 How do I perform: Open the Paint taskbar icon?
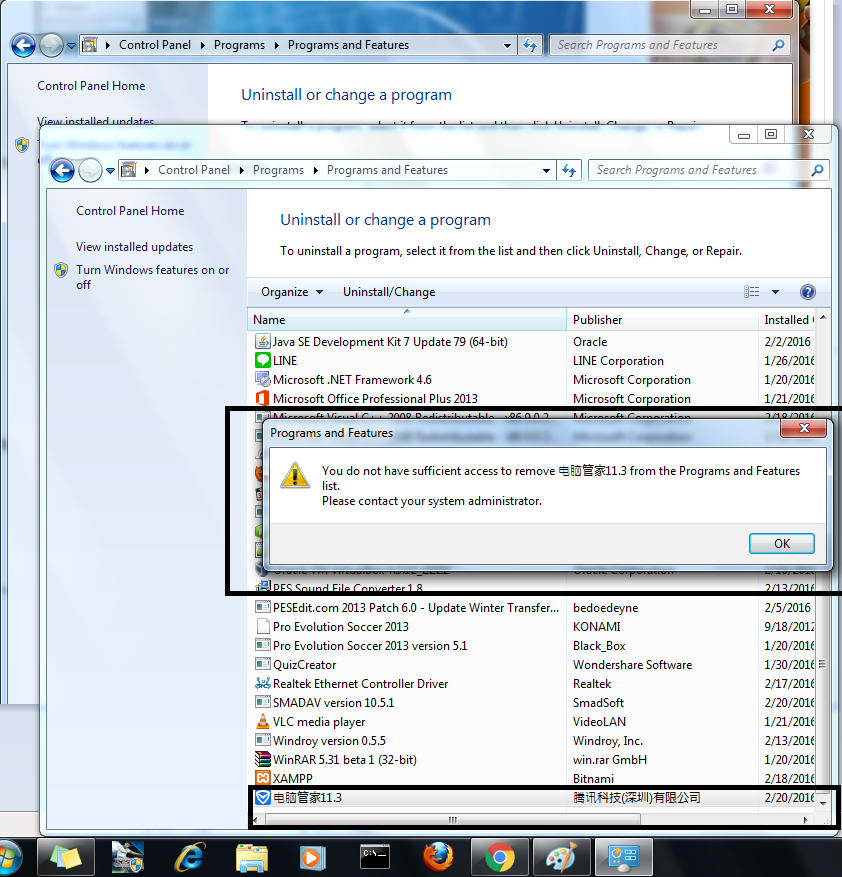point(561,857)
